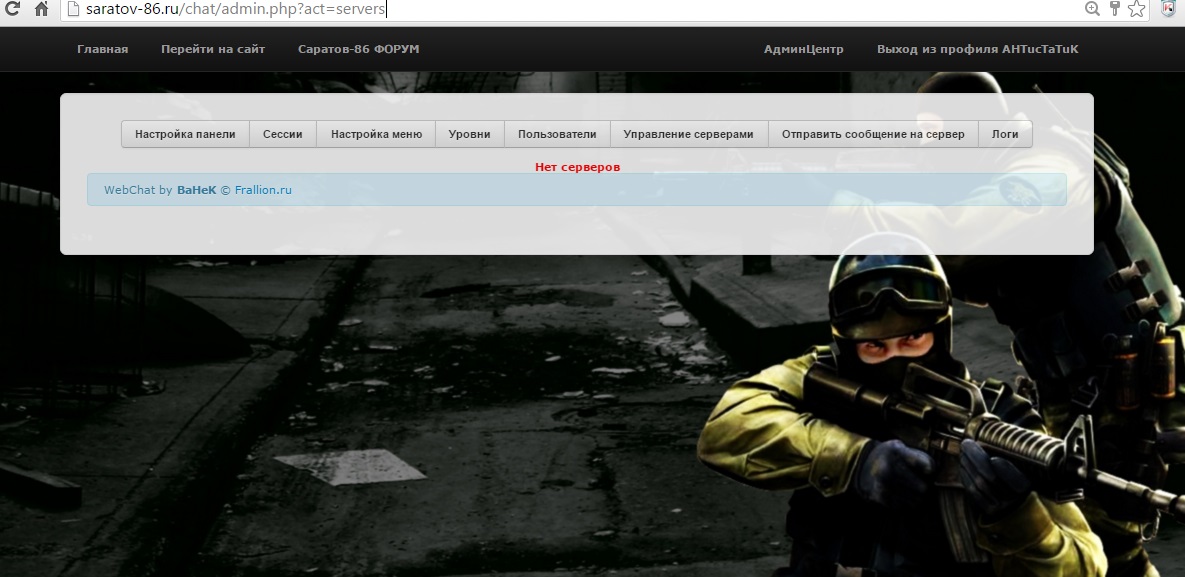This screenshot has width=1185, height=577.
Task: Open АдминЦентр in the top bar
Action: (803, 49)
